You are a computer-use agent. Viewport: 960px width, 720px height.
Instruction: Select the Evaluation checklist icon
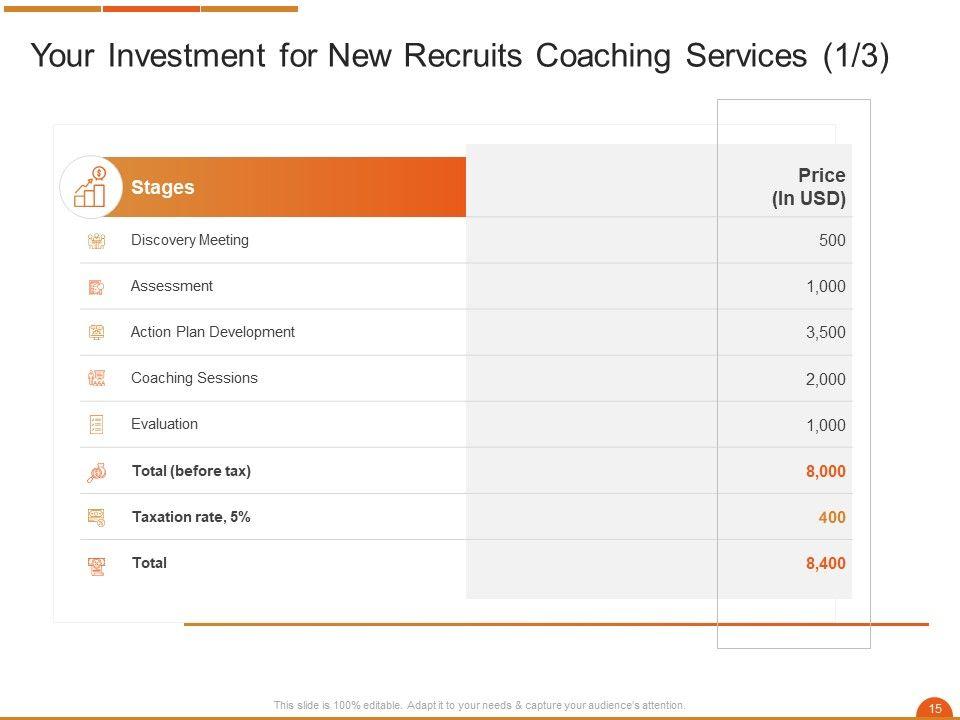point(97,425)
